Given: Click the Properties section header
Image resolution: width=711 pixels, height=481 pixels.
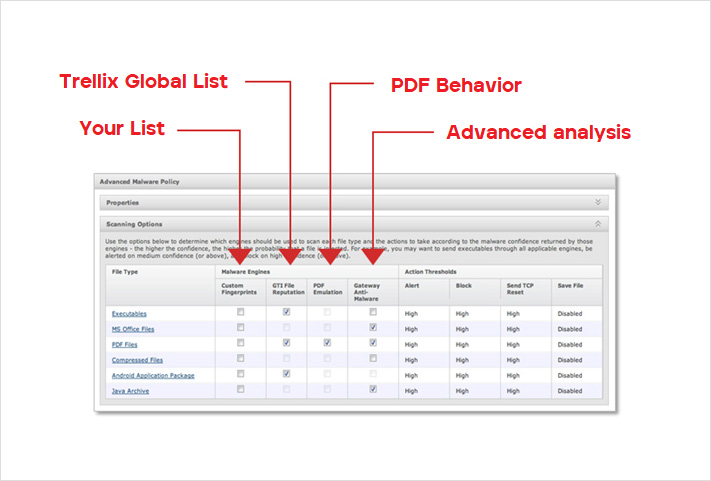Looking at the screenshot, I should (x=354, y=203).
